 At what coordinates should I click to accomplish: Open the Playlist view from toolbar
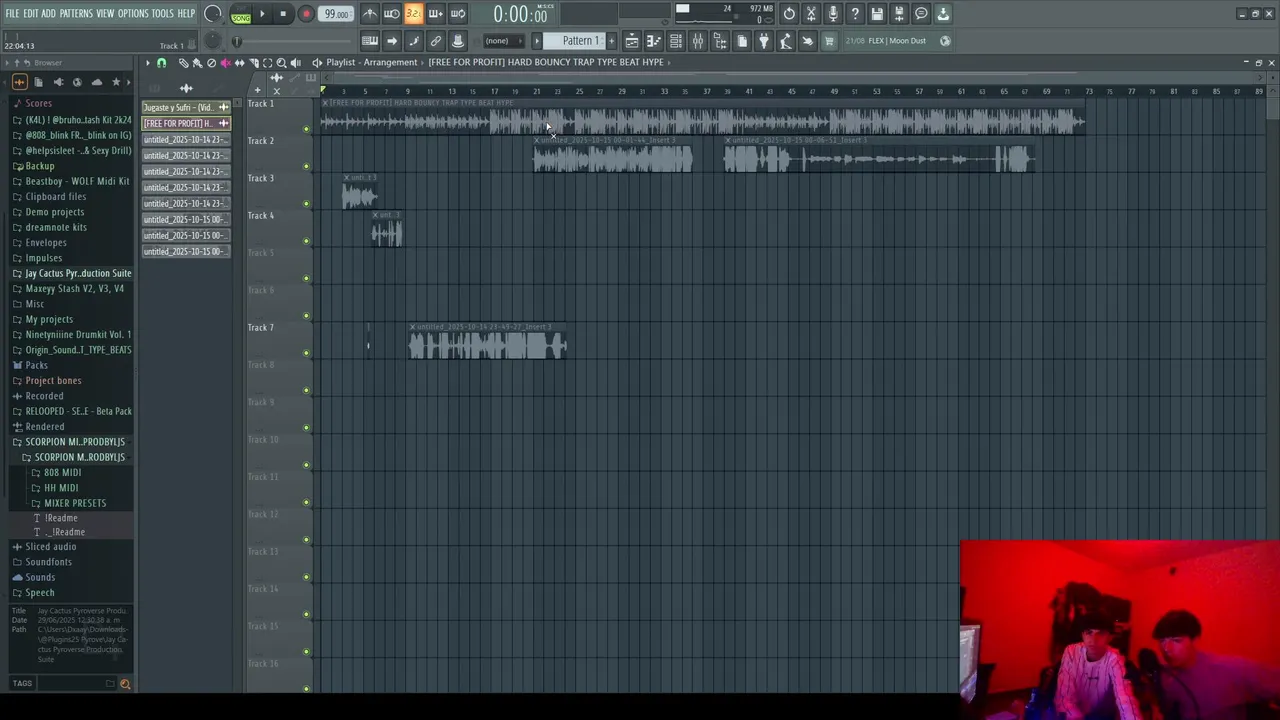click(632, 41)
